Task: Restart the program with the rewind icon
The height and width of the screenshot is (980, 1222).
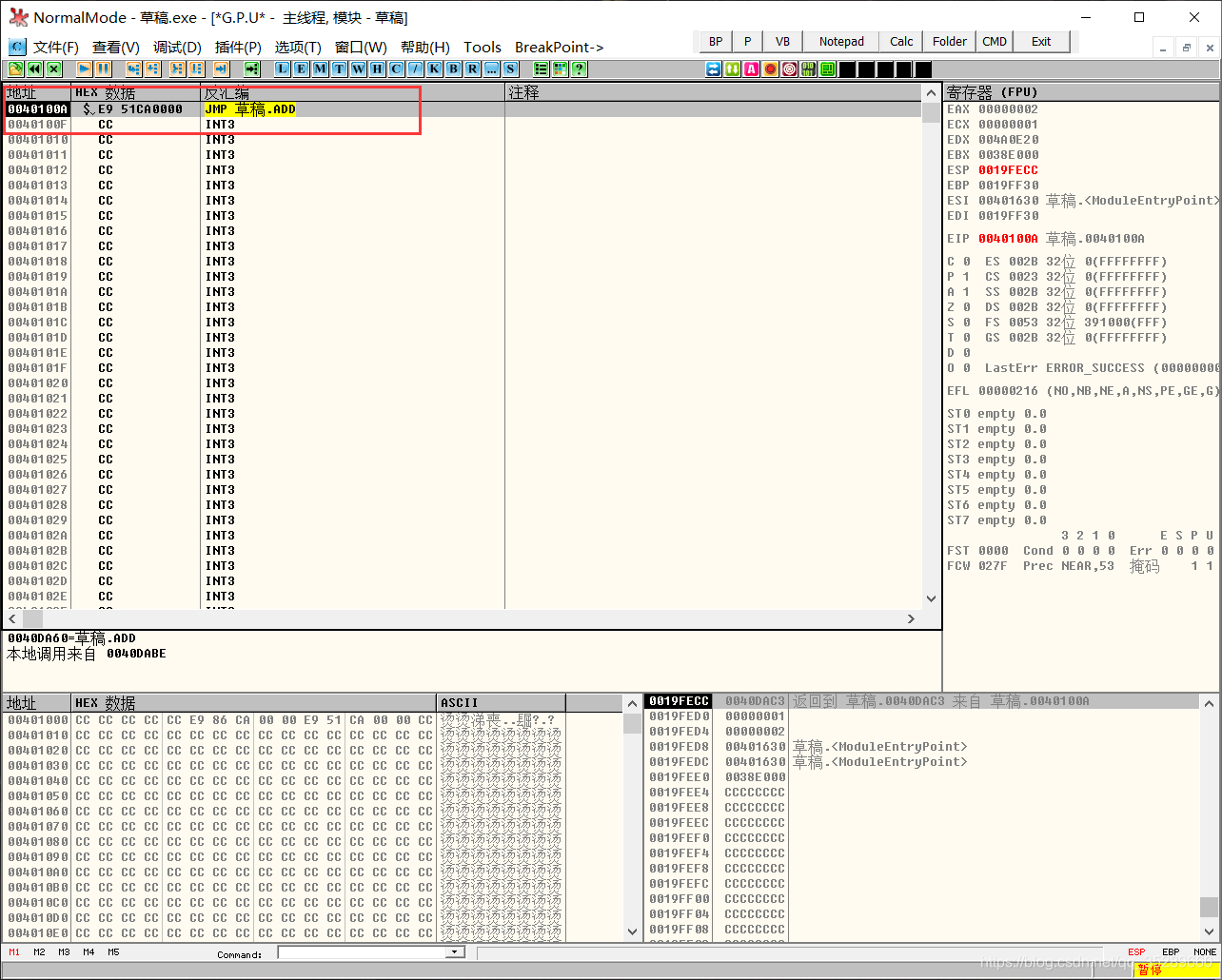Action: pyautogui.click(x=34, y=69)
